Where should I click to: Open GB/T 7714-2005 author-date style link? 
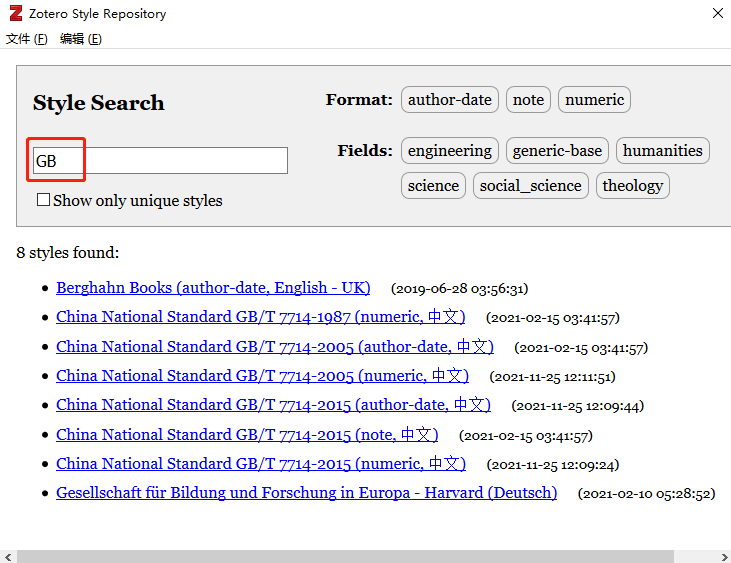pos(275,347)
